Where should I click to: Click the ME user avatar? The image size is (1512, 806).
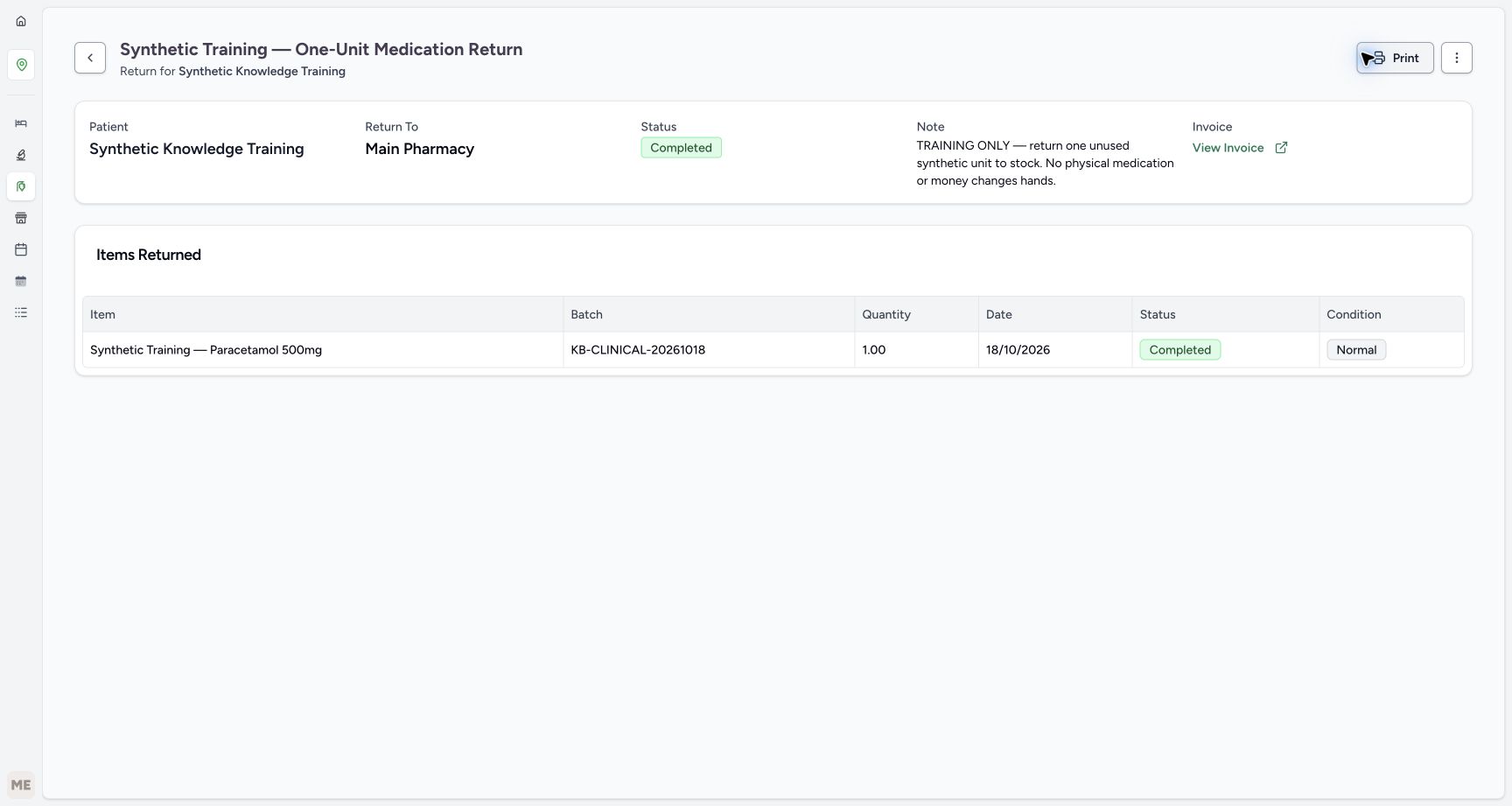click(x=21, y=785)
